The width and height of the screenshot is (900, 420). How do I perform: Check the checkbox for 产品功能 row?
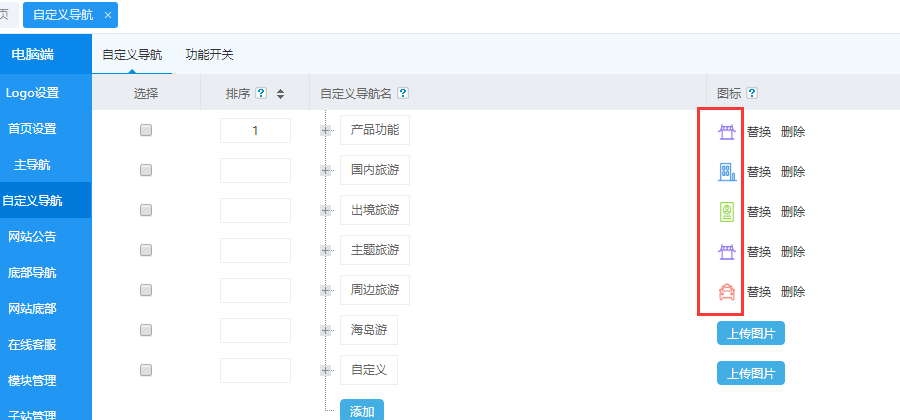pos(146,131)
